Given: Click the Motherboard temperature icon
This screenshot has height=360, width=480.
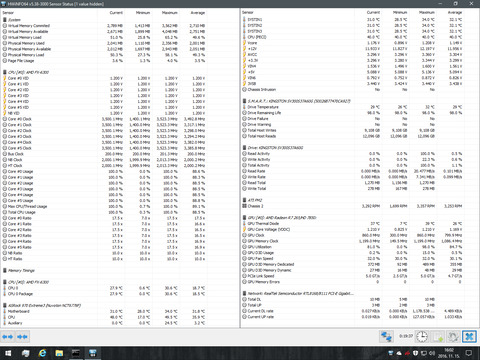Looking at the screenshot, I should pos(5,311).
